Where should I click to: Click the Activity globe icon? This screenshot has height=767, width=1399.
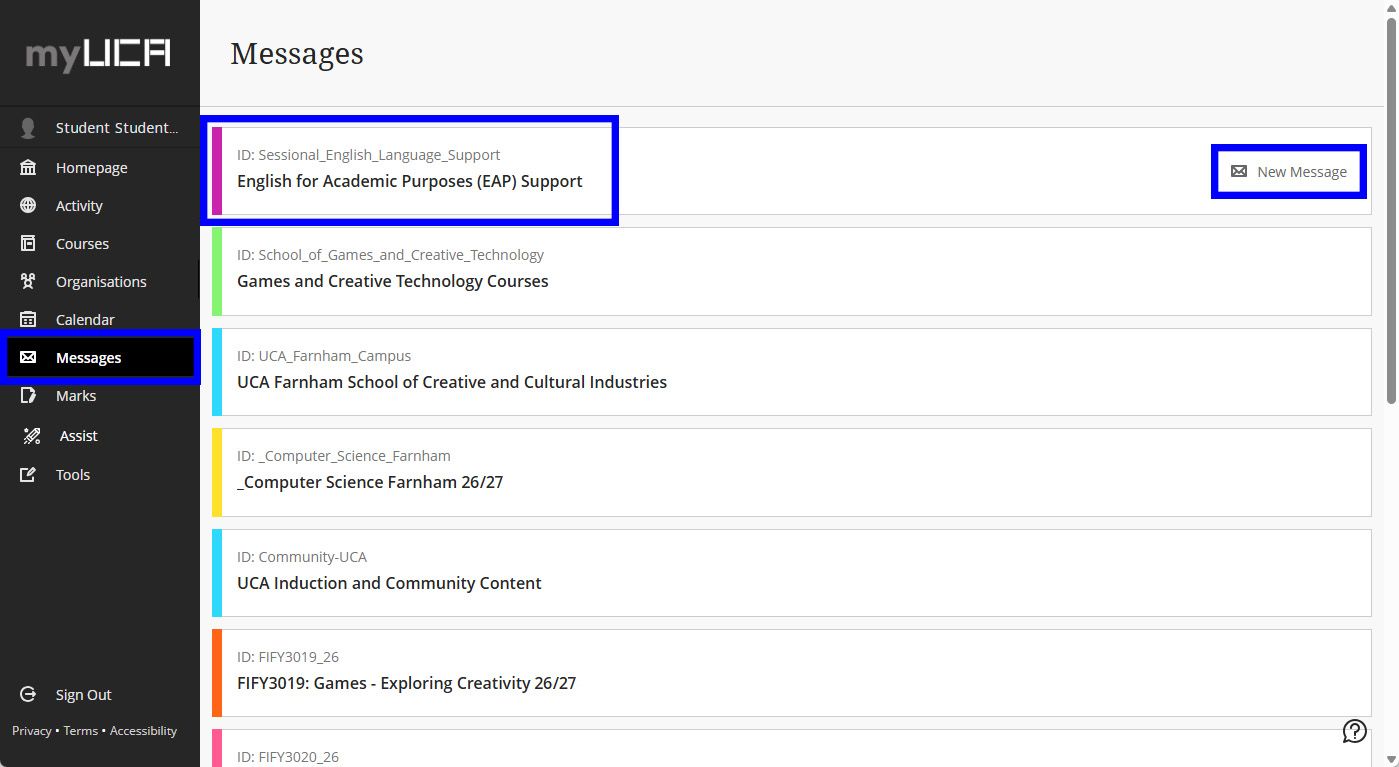point(28,205)
